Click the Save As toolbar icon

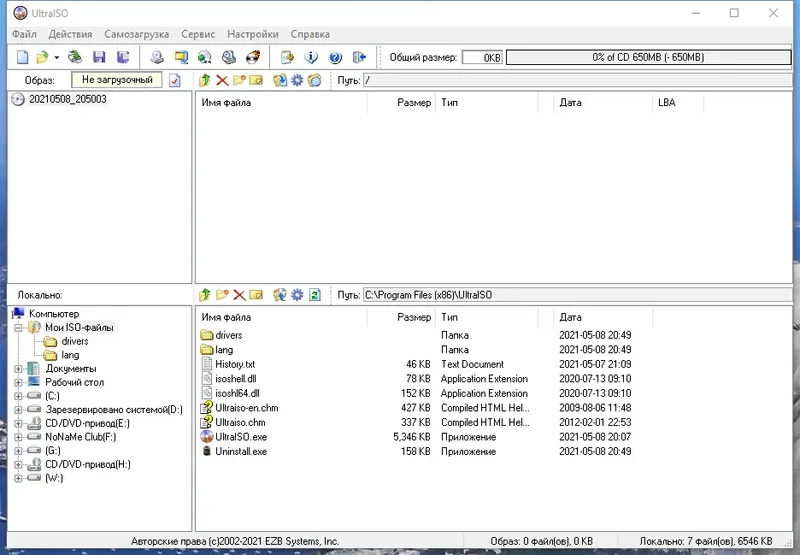pos(123,57)
